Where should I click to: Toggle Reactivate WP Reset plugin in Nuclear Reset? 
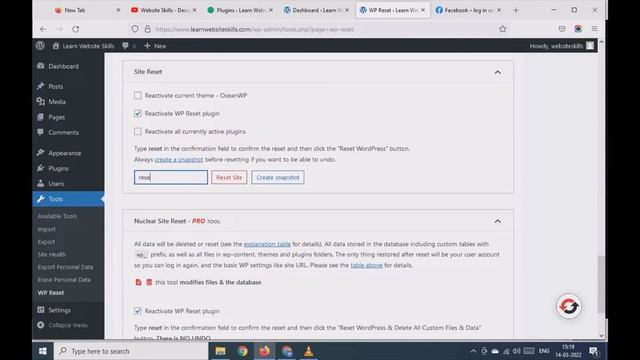pyautogui.click(x=138, y=311)
